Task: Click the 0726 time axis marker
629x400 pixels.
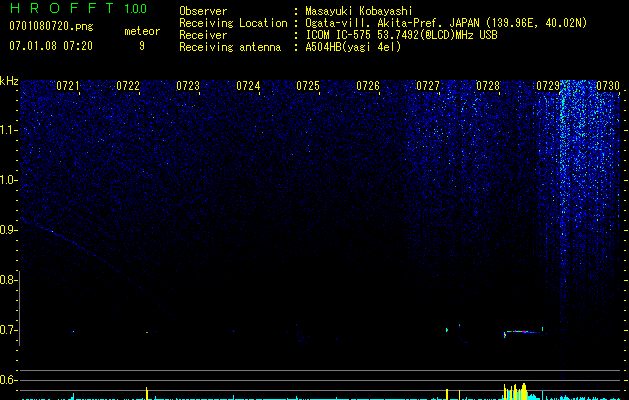Action: pos(368,86)
